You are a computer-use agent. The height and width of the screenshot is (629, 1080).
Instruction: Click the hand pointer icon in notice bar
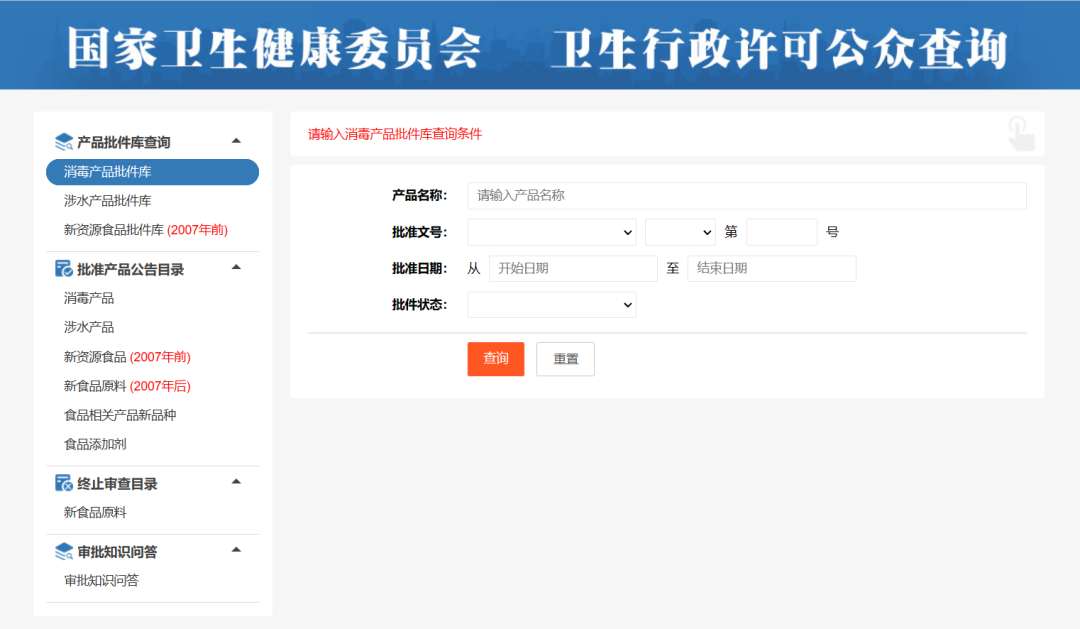1020,134
